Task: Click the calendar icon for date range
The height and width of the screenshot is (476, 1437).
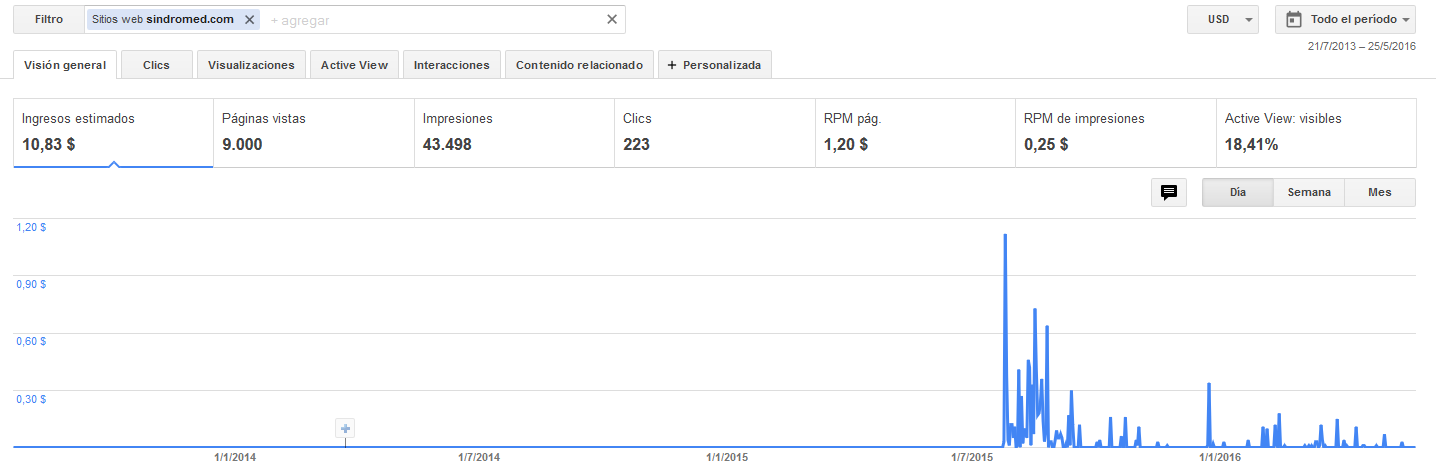Action: [x=1293, y=20]
